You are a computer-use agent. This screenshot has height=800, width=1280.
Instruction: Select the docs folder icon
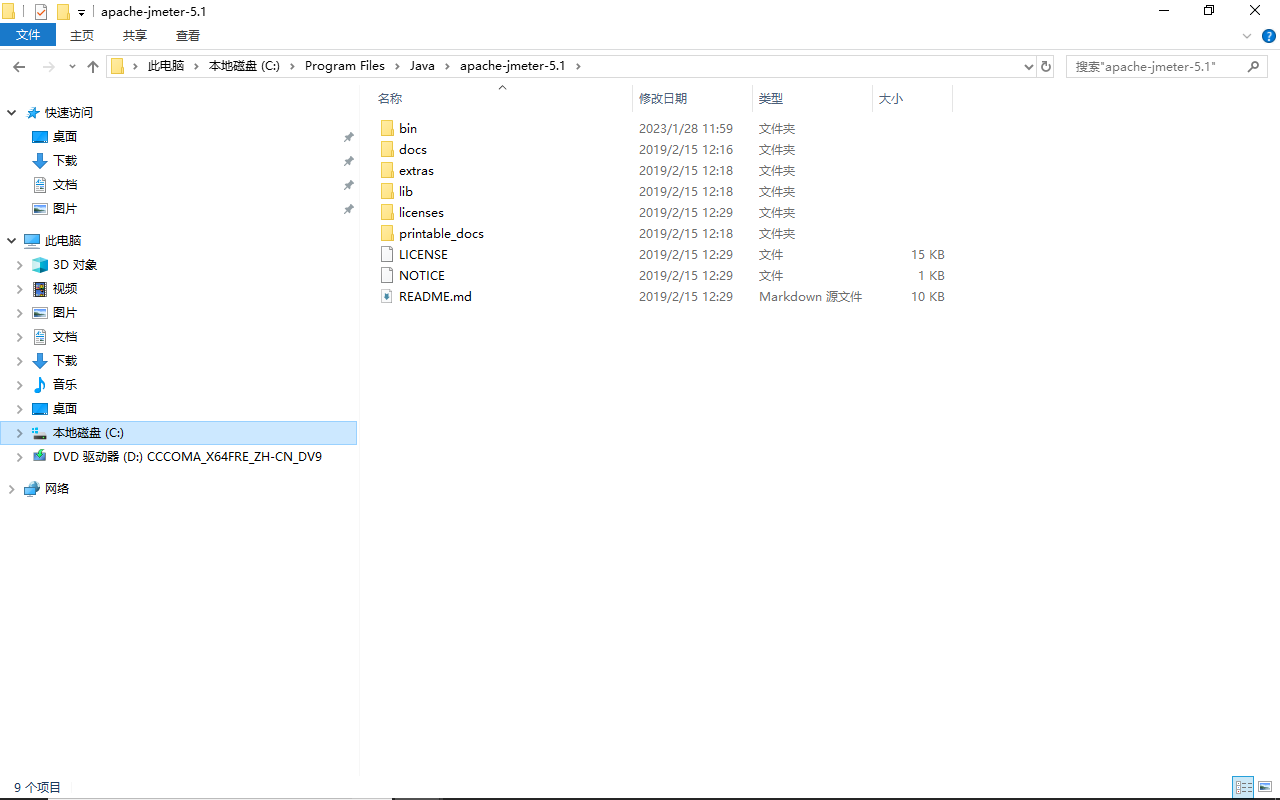click(387, 149)
